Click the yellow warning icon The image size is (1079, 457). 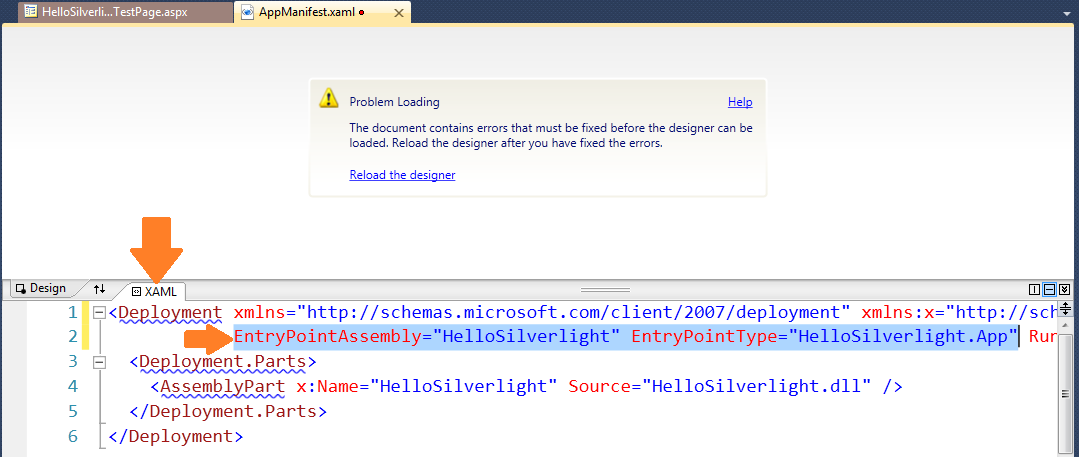329,98
